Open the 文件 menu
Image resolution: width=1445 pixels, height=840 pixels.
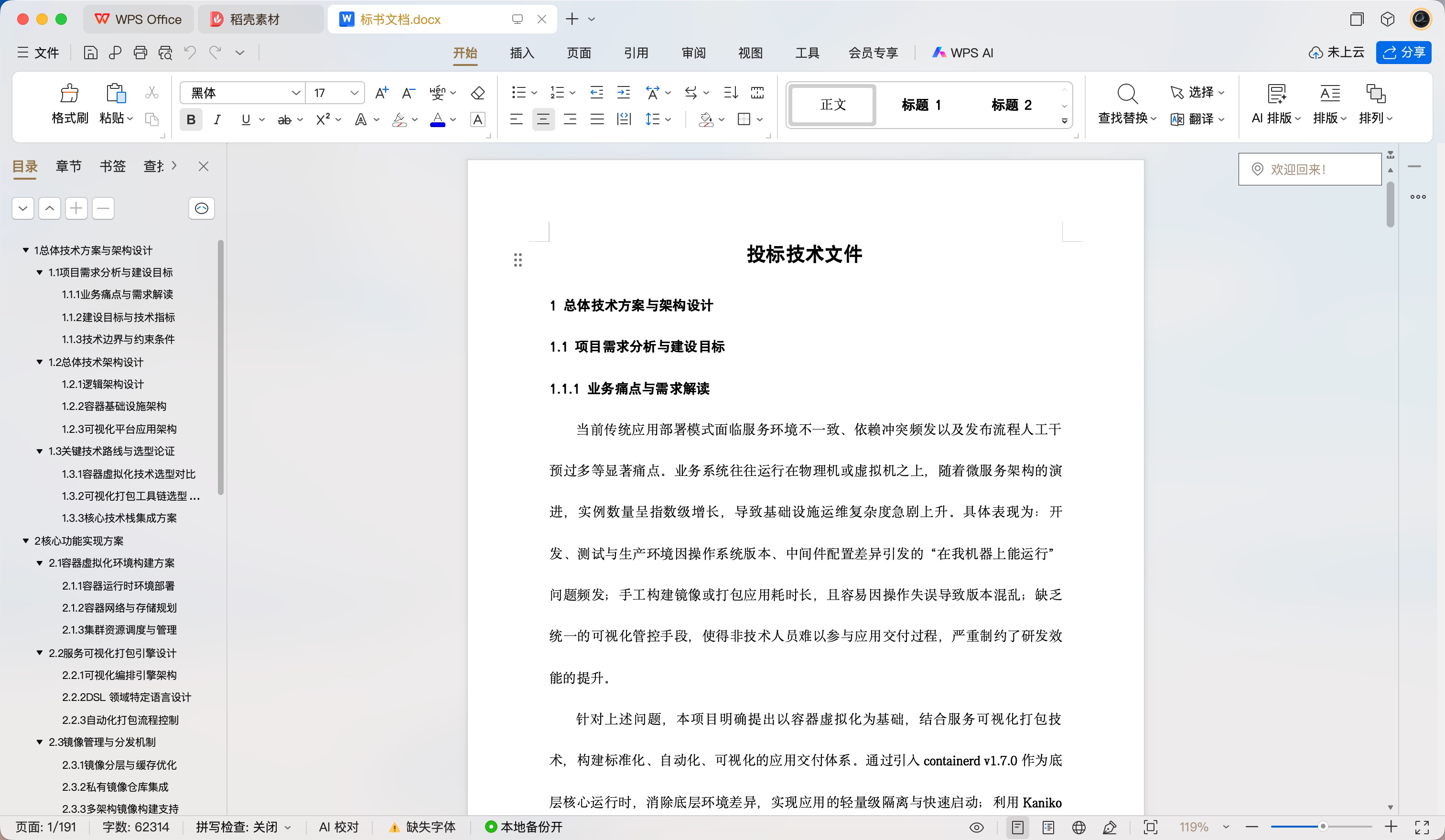click(x=38, y=53)
